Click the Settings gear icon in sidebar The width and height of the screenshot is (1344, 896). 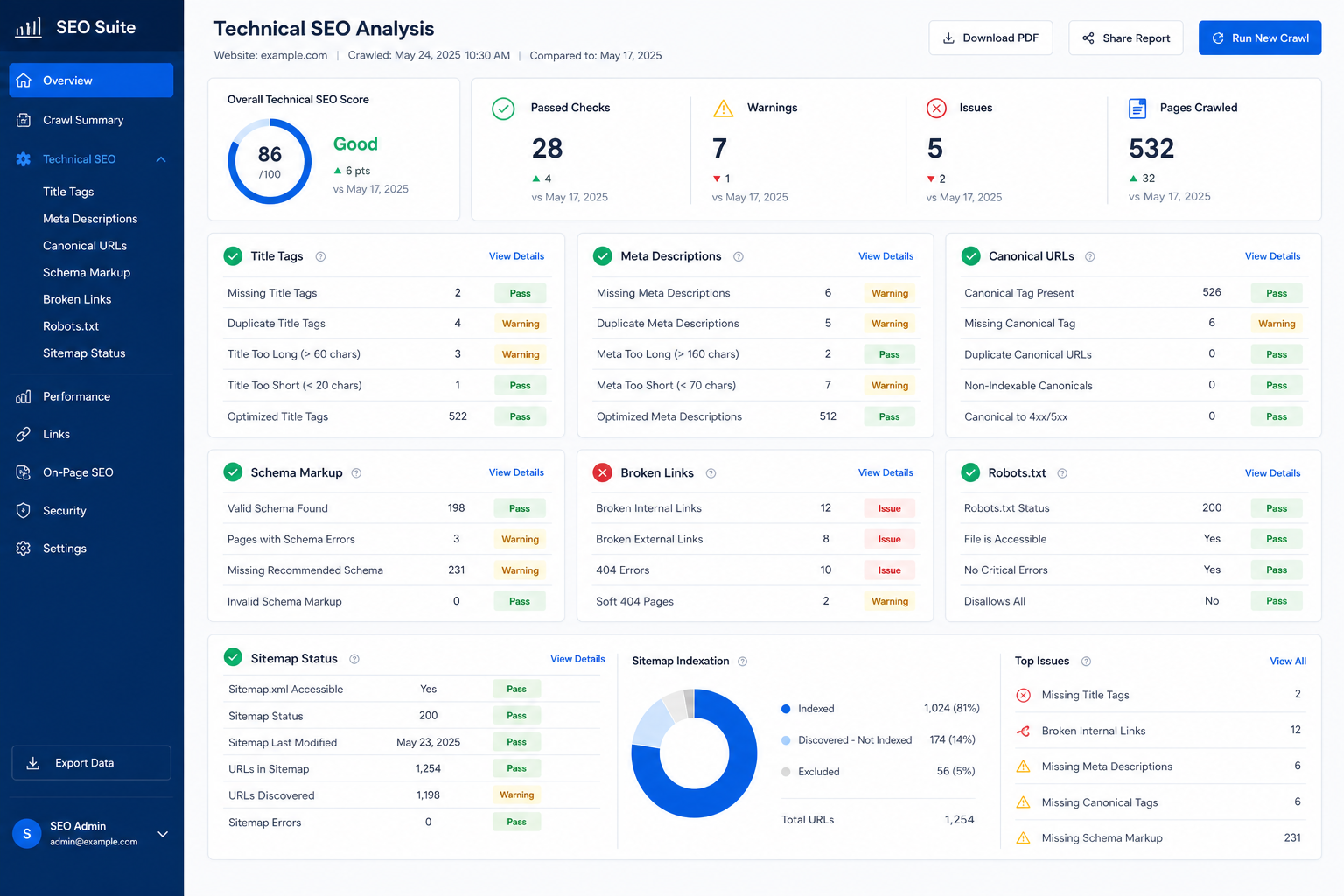point(24,549)
